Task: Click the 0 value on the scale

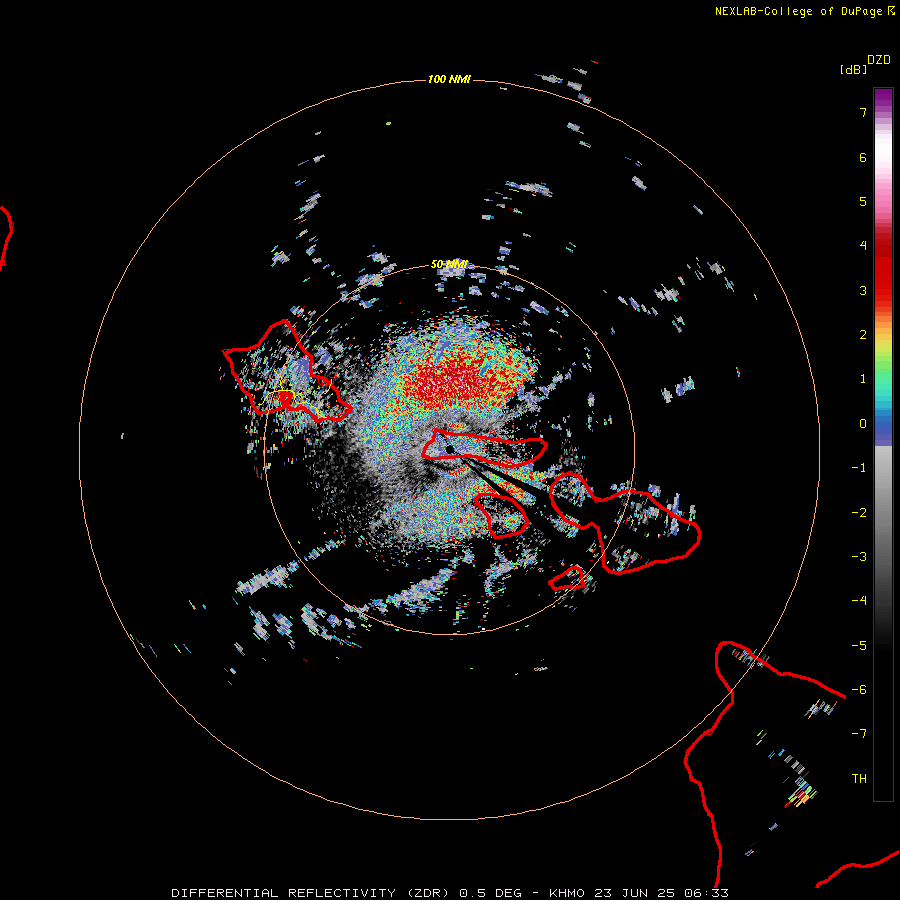Action: tap(863, 424)
